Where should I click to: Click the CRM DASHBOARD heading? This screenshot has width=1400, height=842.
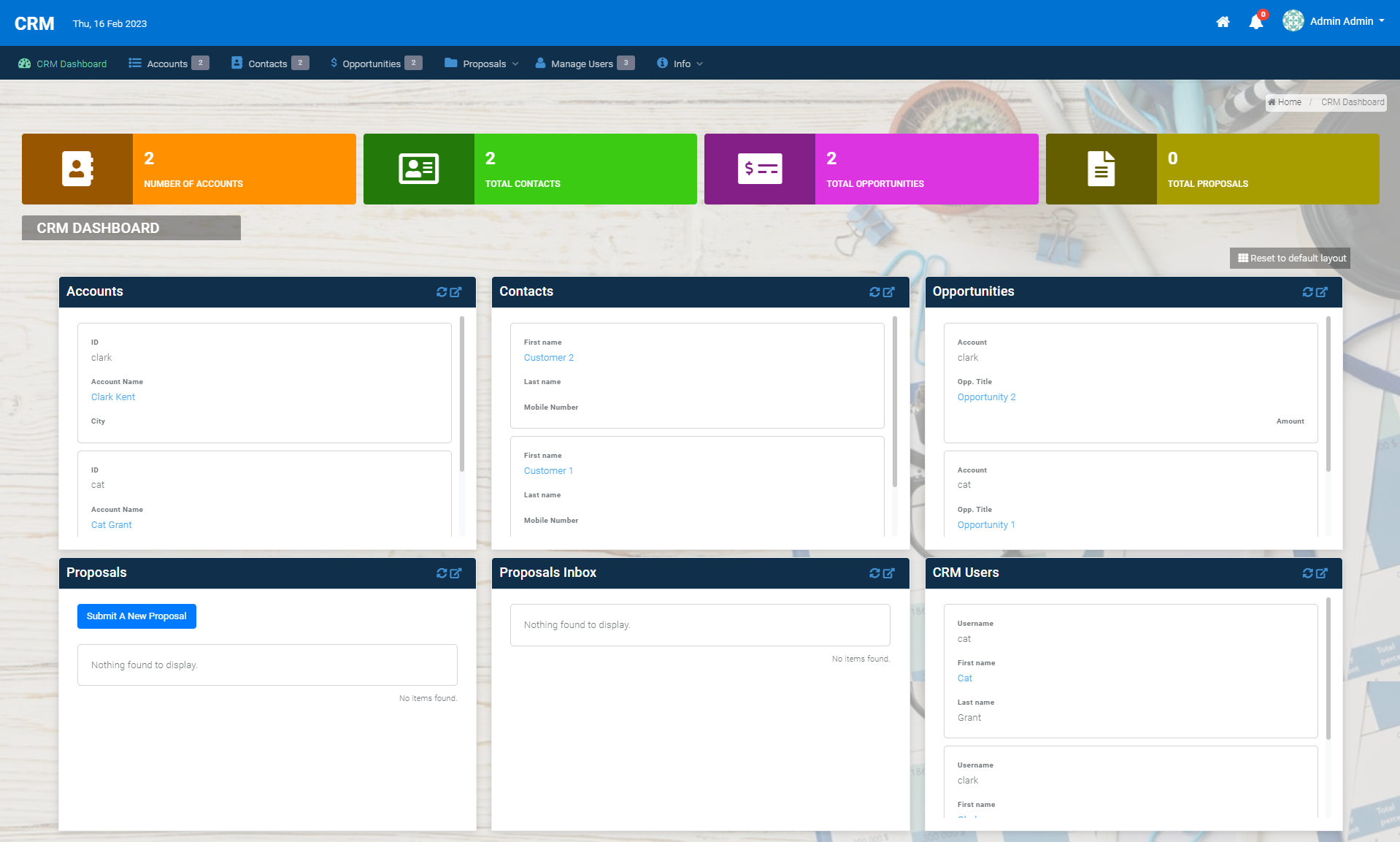click(x=98, y=228)
